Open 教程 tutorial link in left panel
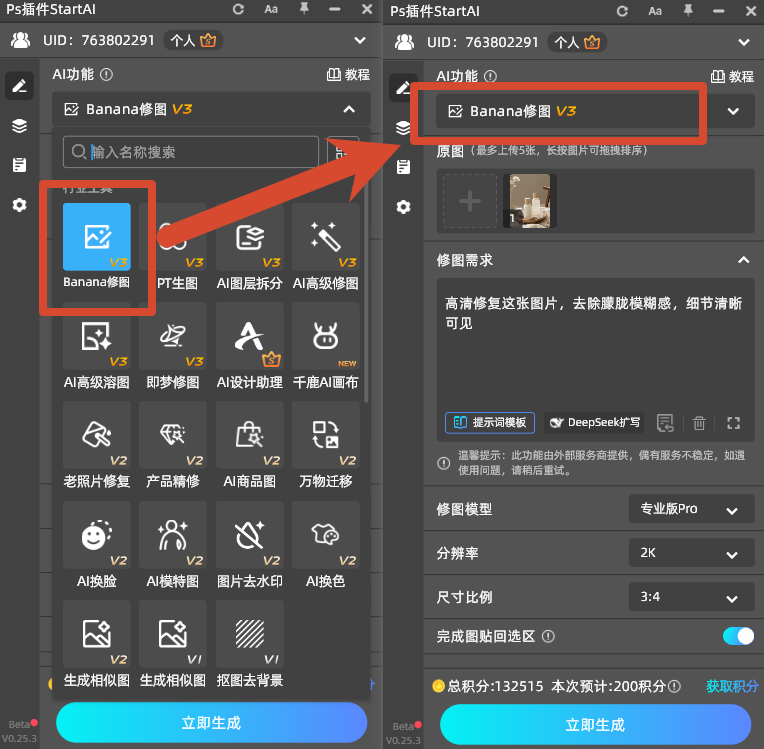The width and height of the screenshot is (764, 749). [x=348, y=75]
